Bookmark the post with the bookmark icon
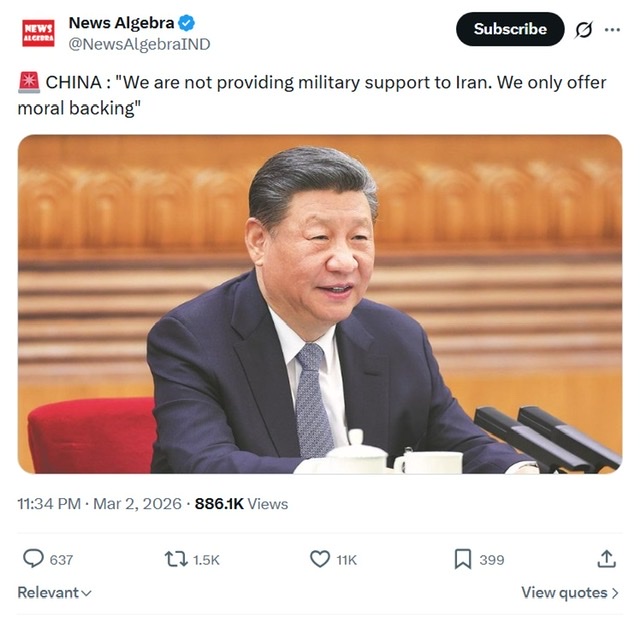640x617 pixels. (463, 559)
